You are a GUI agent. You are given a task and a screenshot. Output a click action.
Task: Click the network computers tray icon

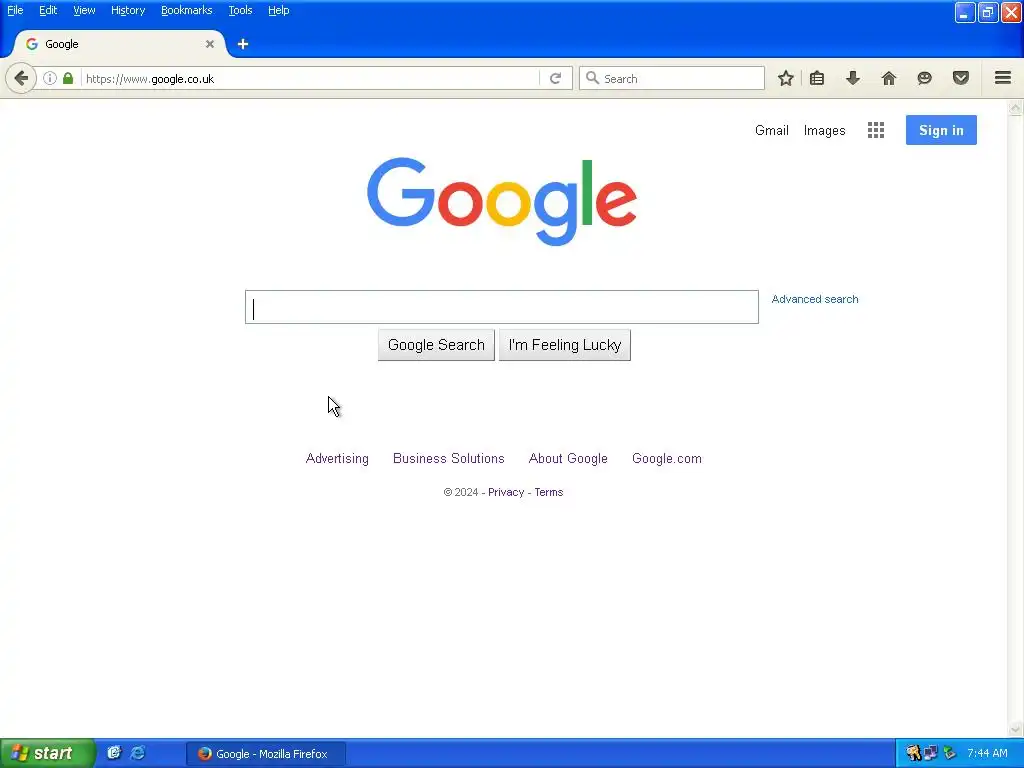[931, 753]
